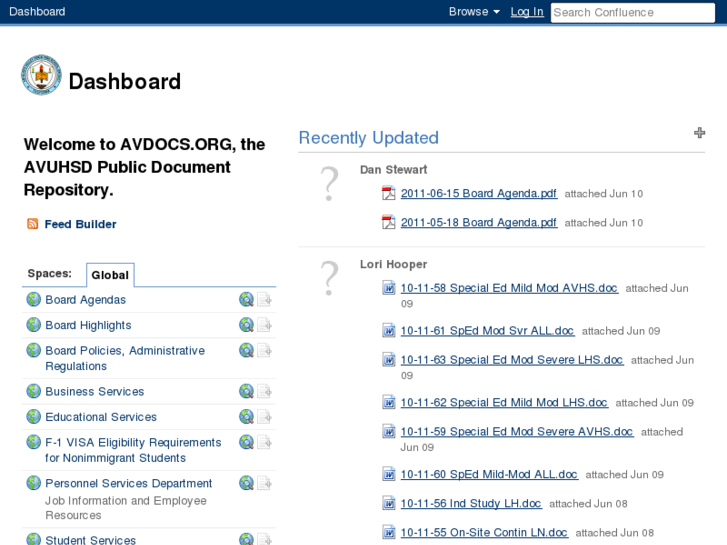Image resolution: width=727 pixels, height=545 pixels.
Task: Open the Board Highlights space
Action: click(88, 325)
